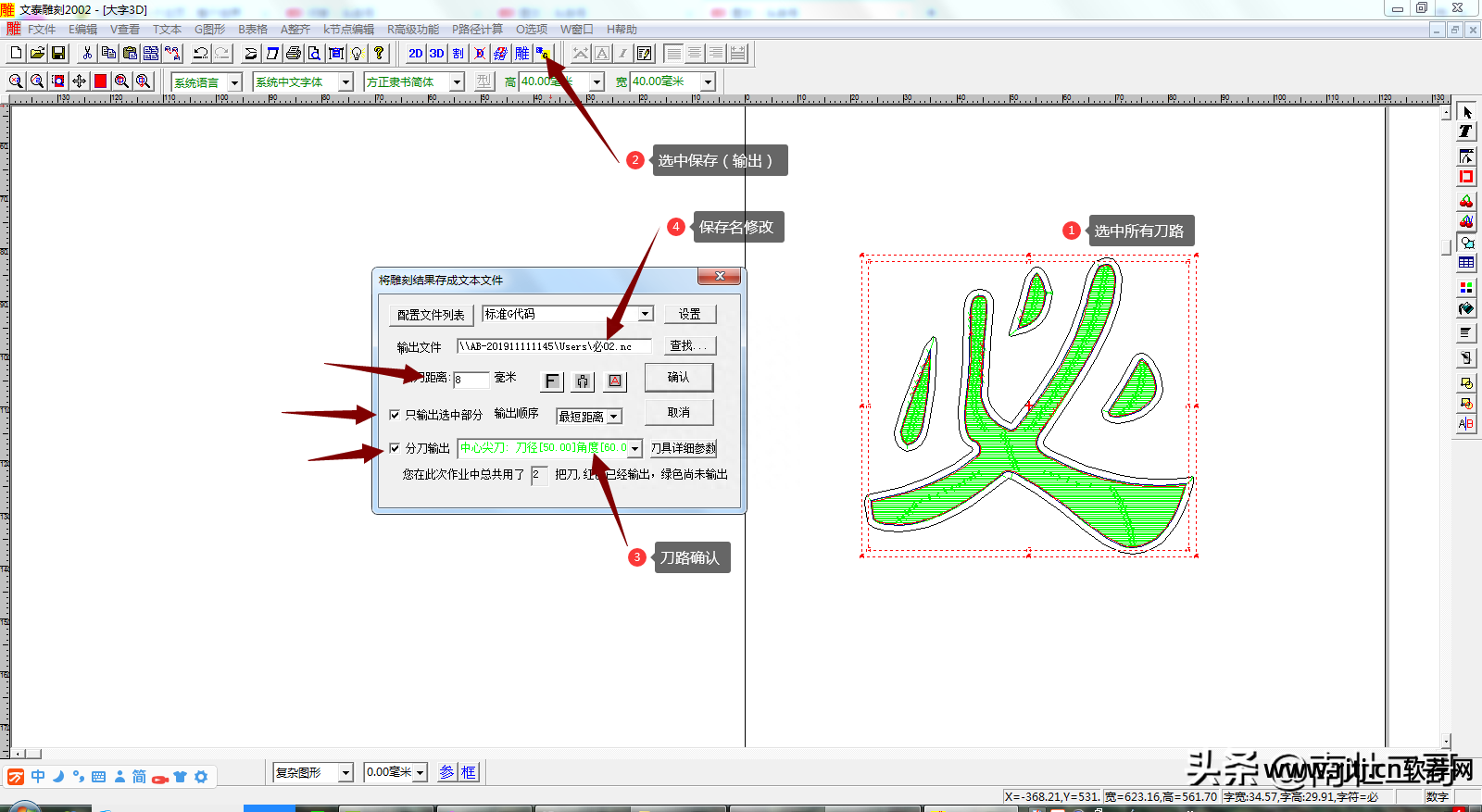Screen dimensions: 1482x812
Task: Toggle the 分刀输出 checkbox
Action: [x=395, y=448]
